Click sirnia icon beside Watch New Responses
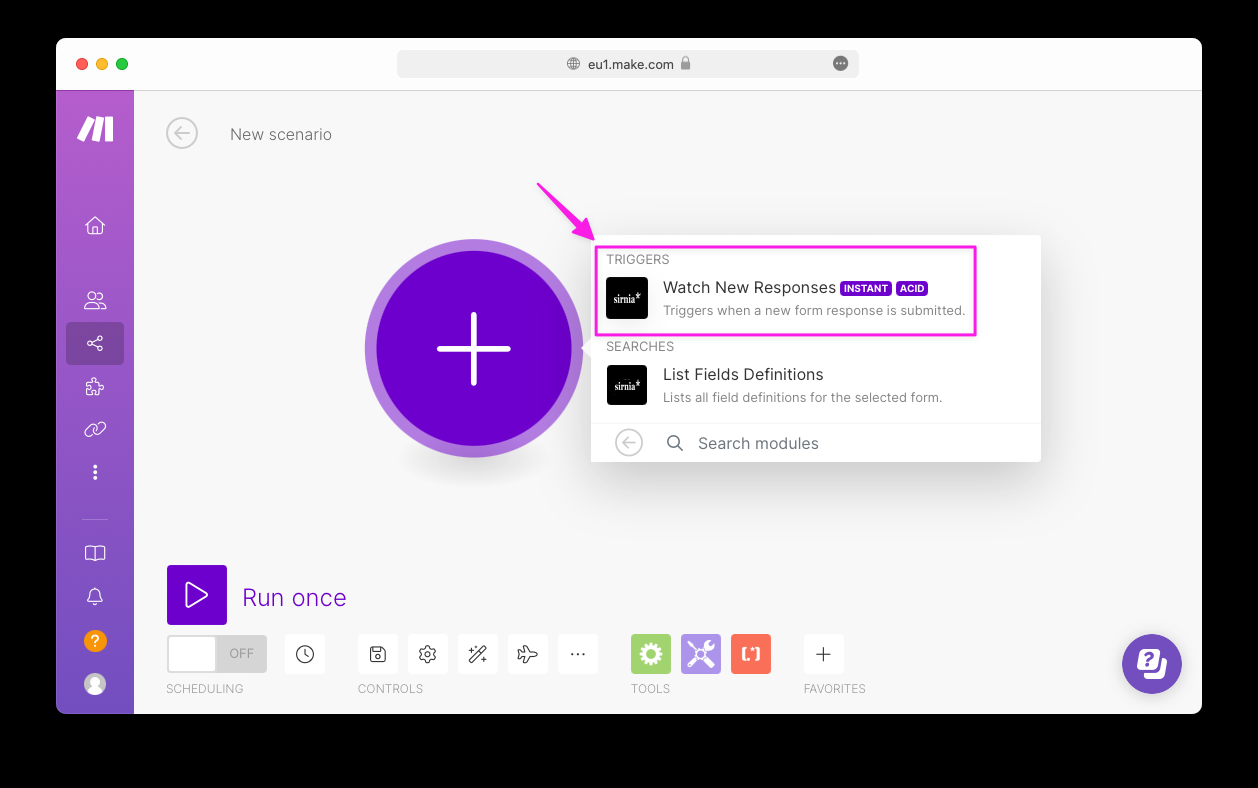 pos(627,298)
